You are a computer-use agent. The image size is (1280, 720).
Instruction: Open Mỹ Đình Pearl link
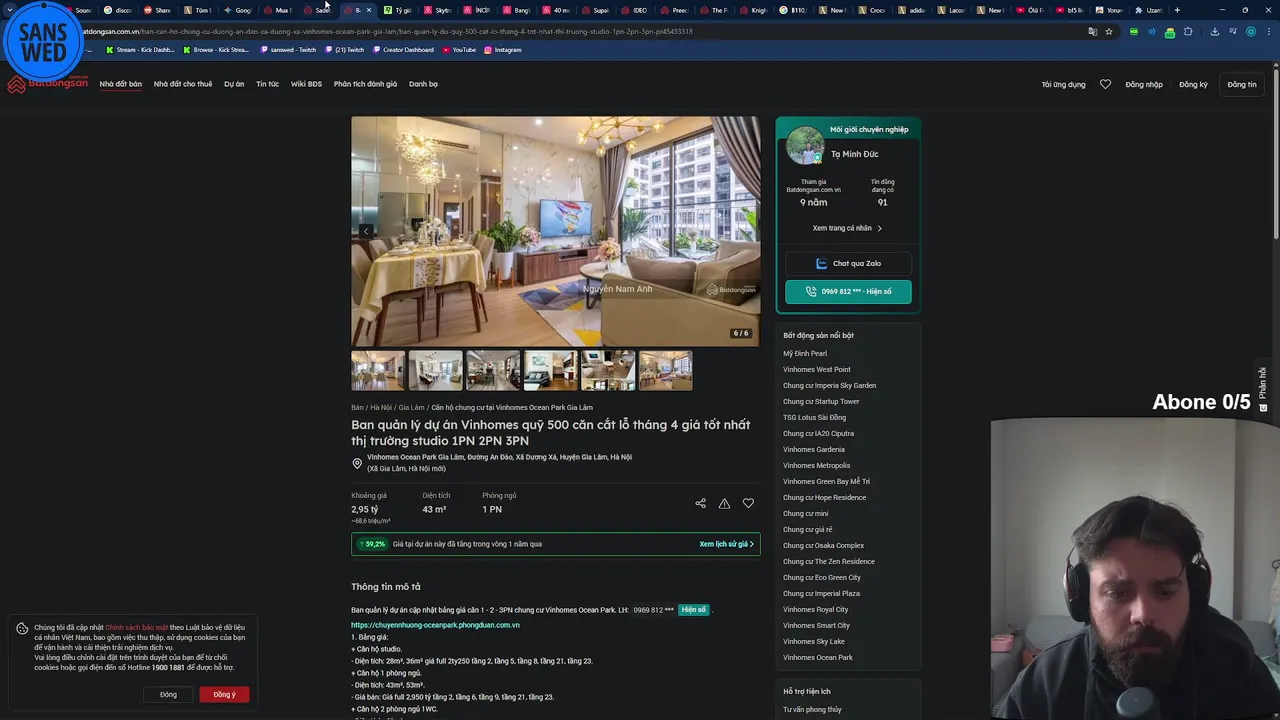coord(805,353)
